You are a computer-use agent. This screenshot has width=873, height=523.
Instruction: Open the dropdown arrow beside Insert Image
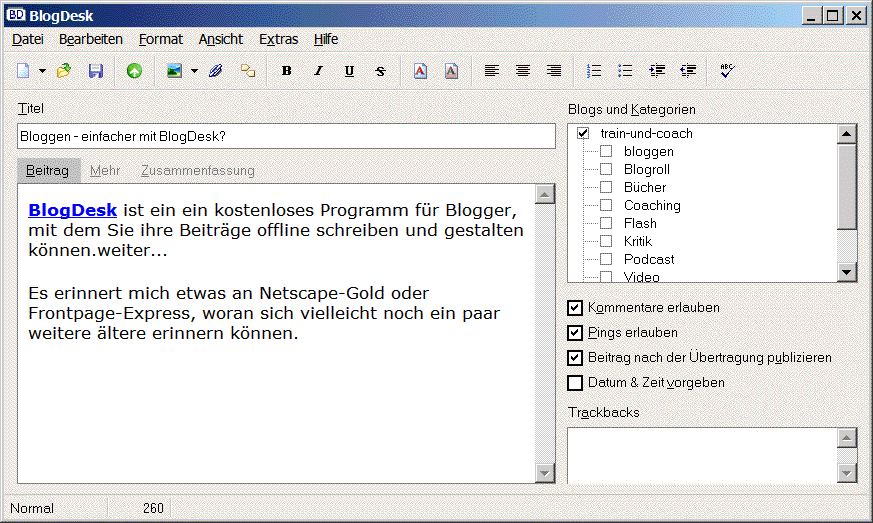pos(194,71)
